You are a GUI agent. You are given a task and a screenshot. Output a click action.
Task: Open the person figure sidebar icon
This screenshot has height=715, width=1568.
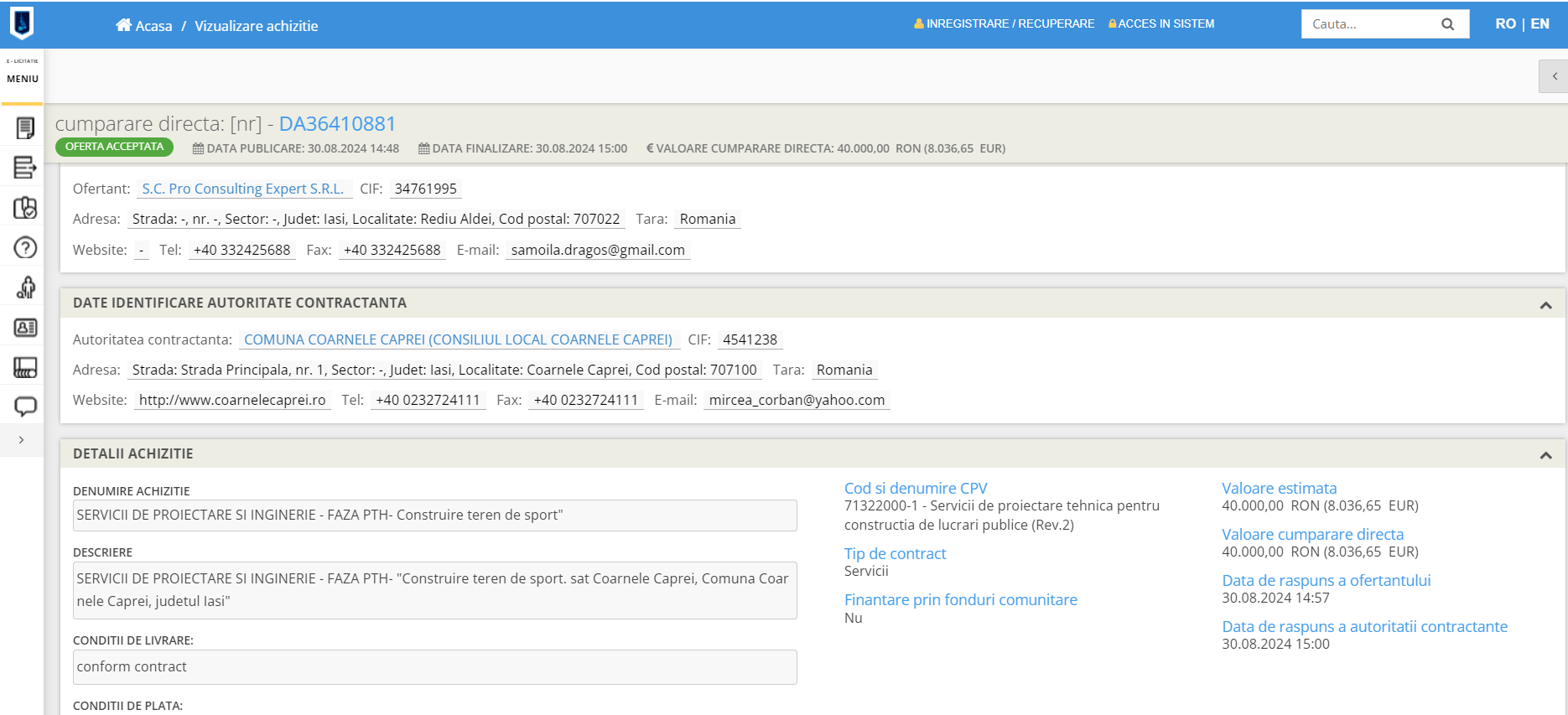[25, 288]
